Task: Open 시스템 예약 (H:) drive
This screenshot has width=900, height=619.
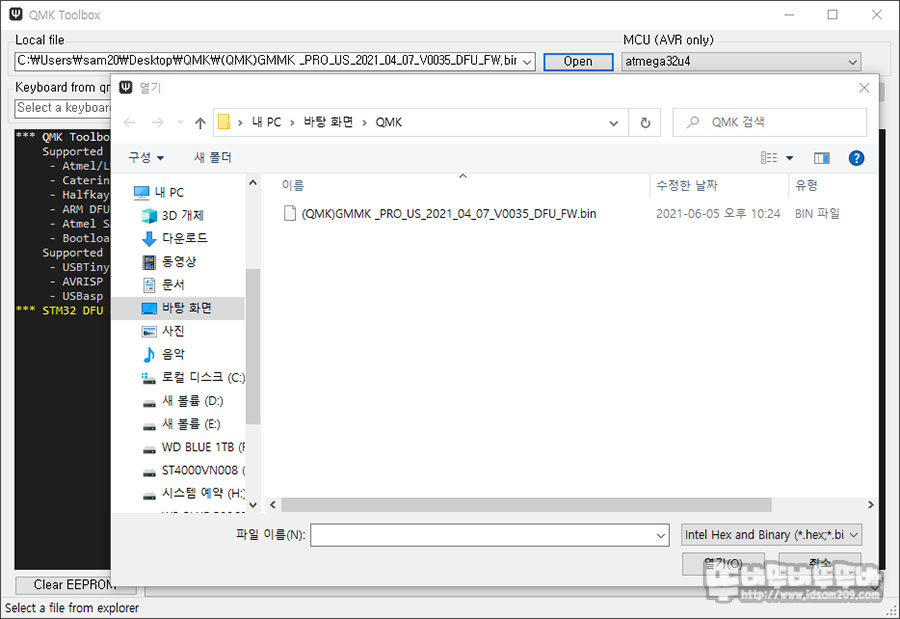Action: [x=193, y=493]
